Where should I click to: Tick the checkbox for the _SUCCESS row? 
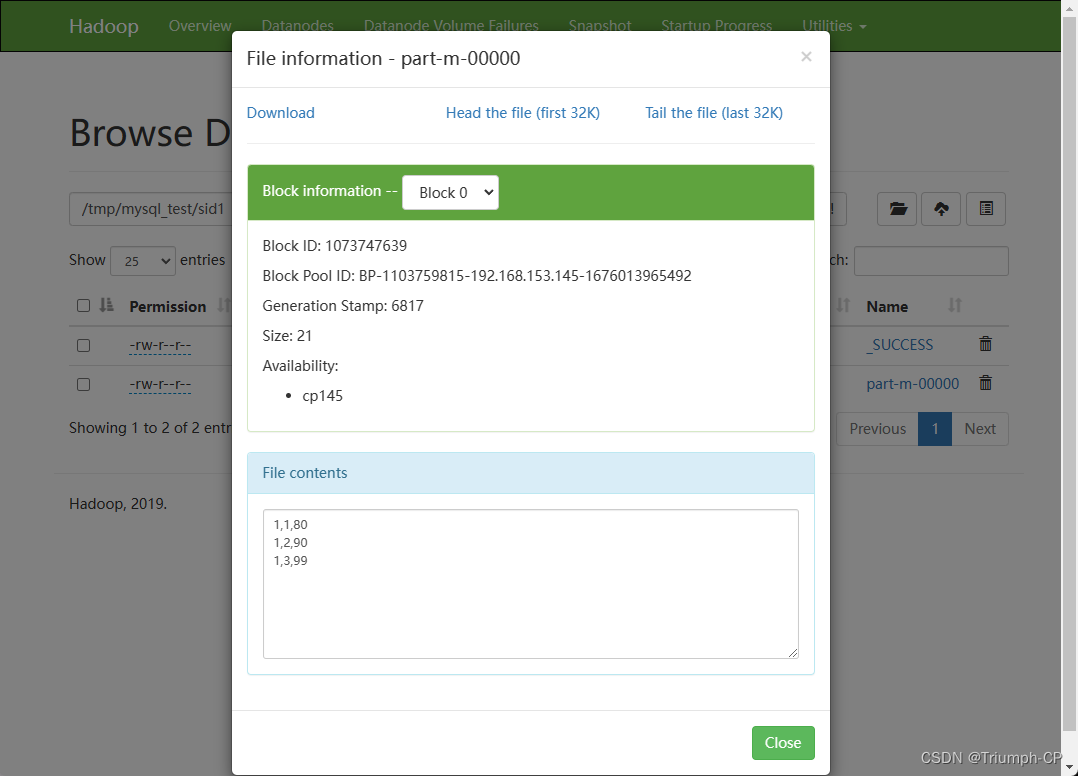coord(83,345)
